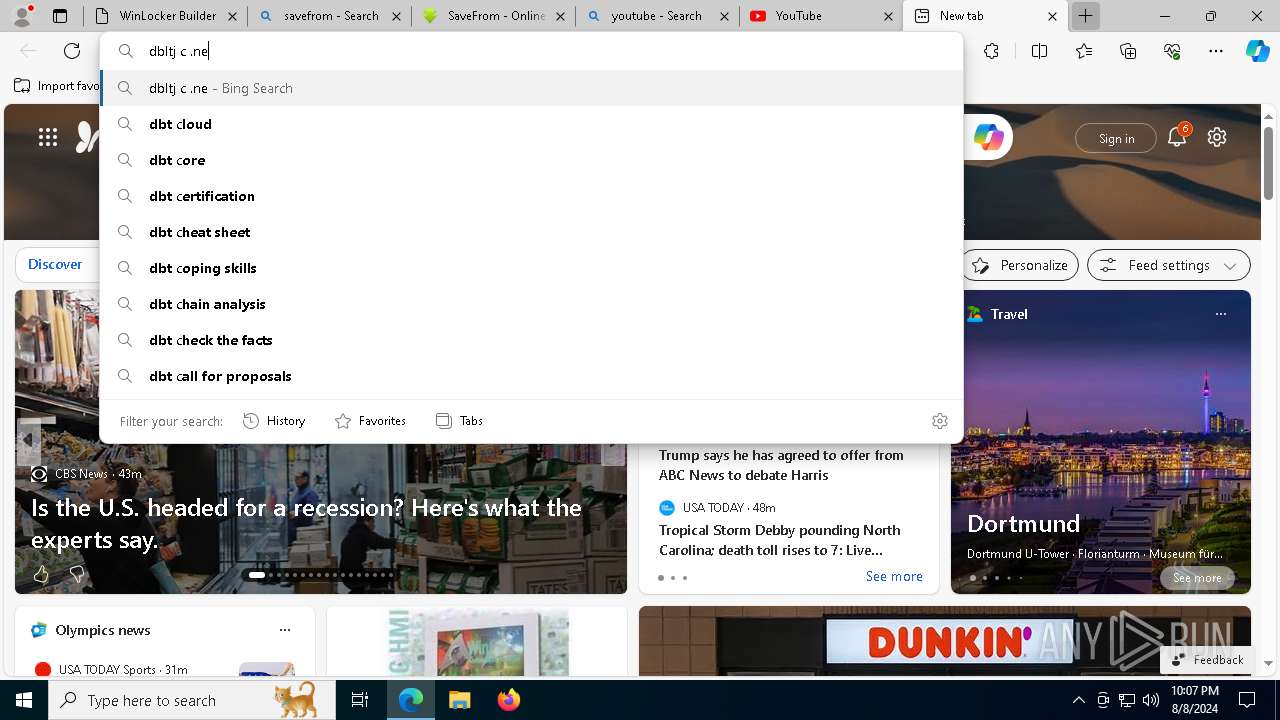Open See more link in news card
This screenshot has height=720, width=1280.
click(x=894, y=577)
